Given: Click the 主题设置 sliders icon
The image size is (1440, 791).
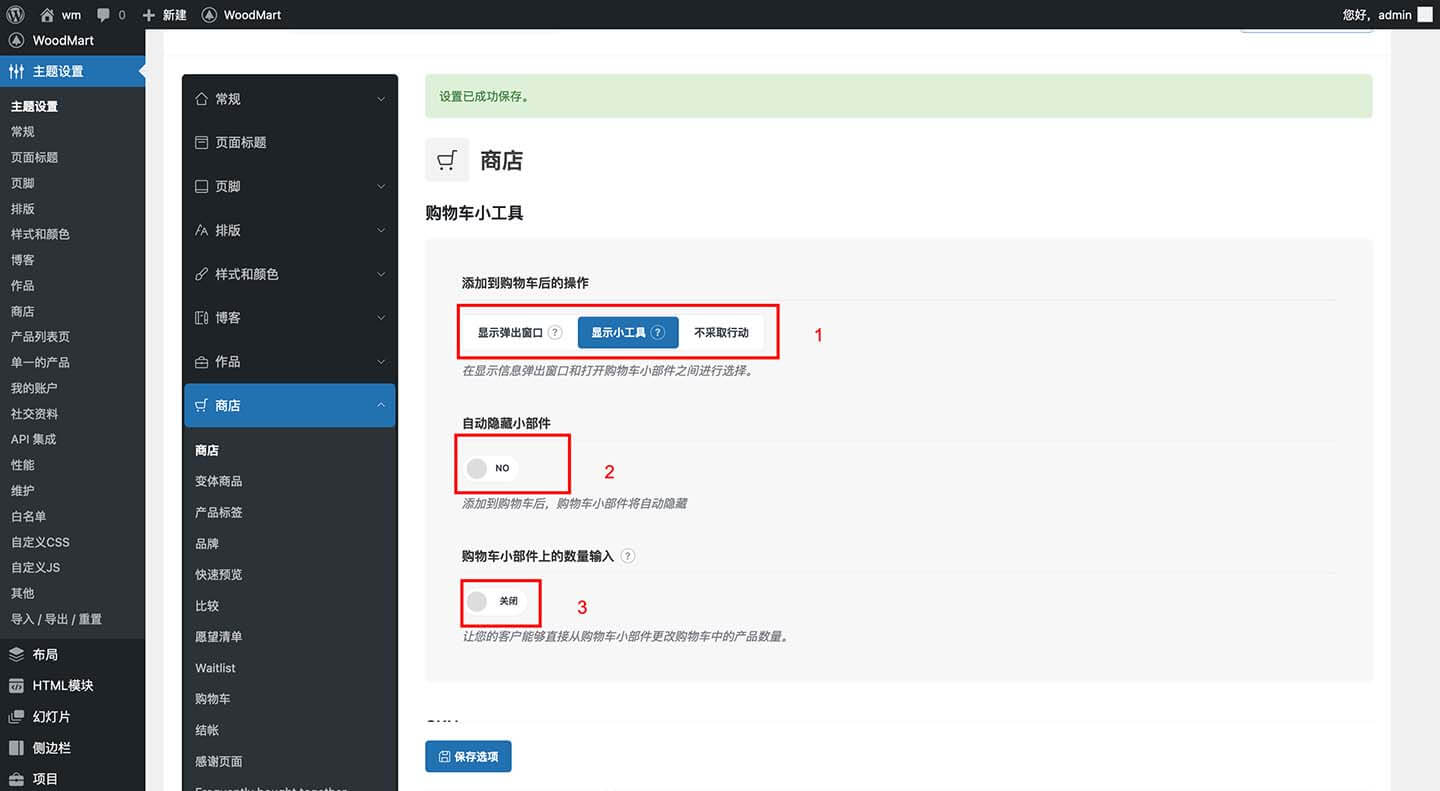Looking at the screenshot, I should coord(16,71).
